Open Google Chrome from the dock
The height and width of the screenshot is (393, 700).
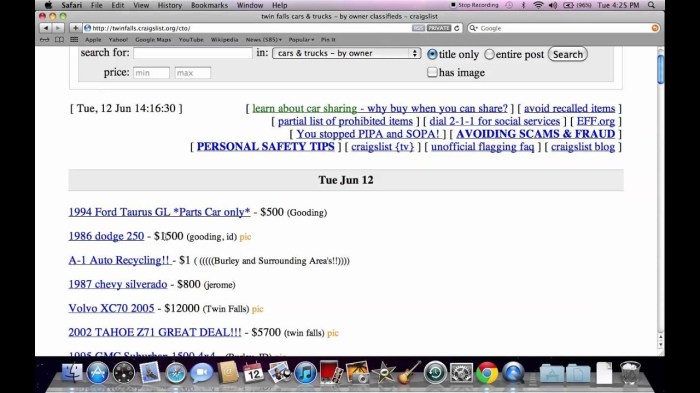[487, 373]
